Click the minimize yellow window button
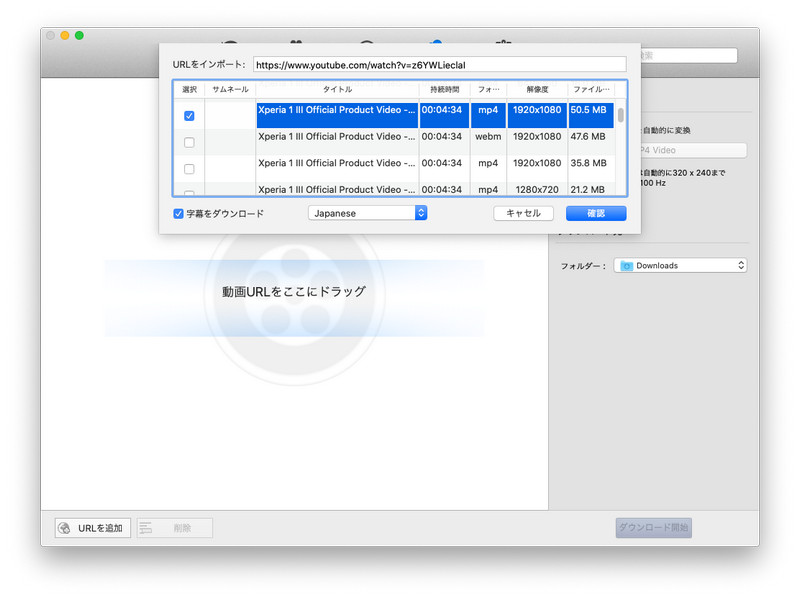800x600 pixels. point(65,35)
